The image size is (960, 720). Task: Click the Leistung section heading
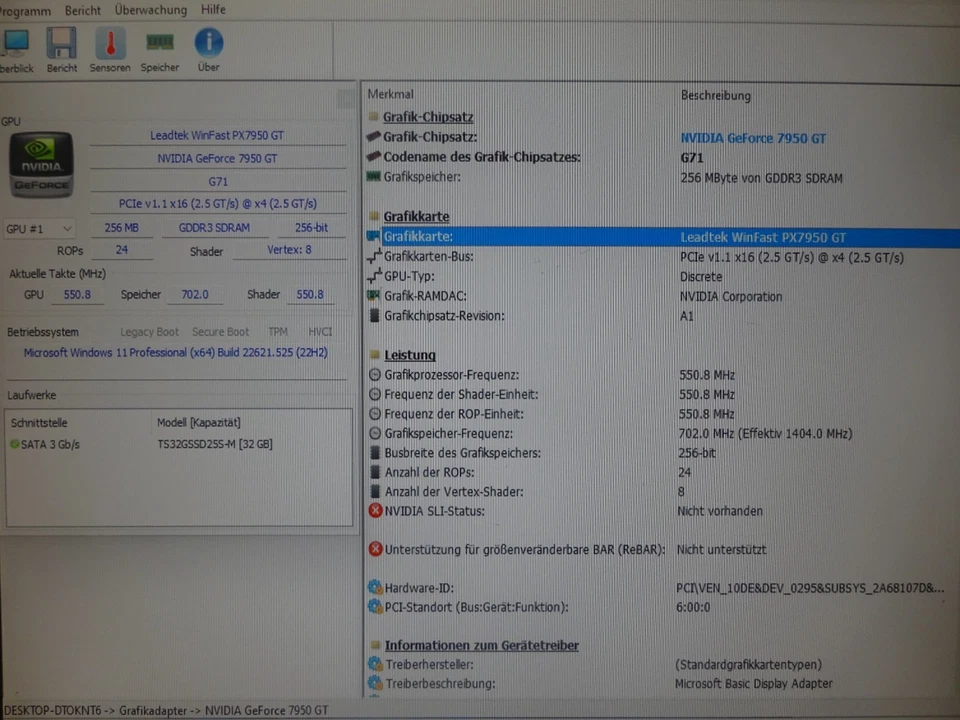[410, 354]
